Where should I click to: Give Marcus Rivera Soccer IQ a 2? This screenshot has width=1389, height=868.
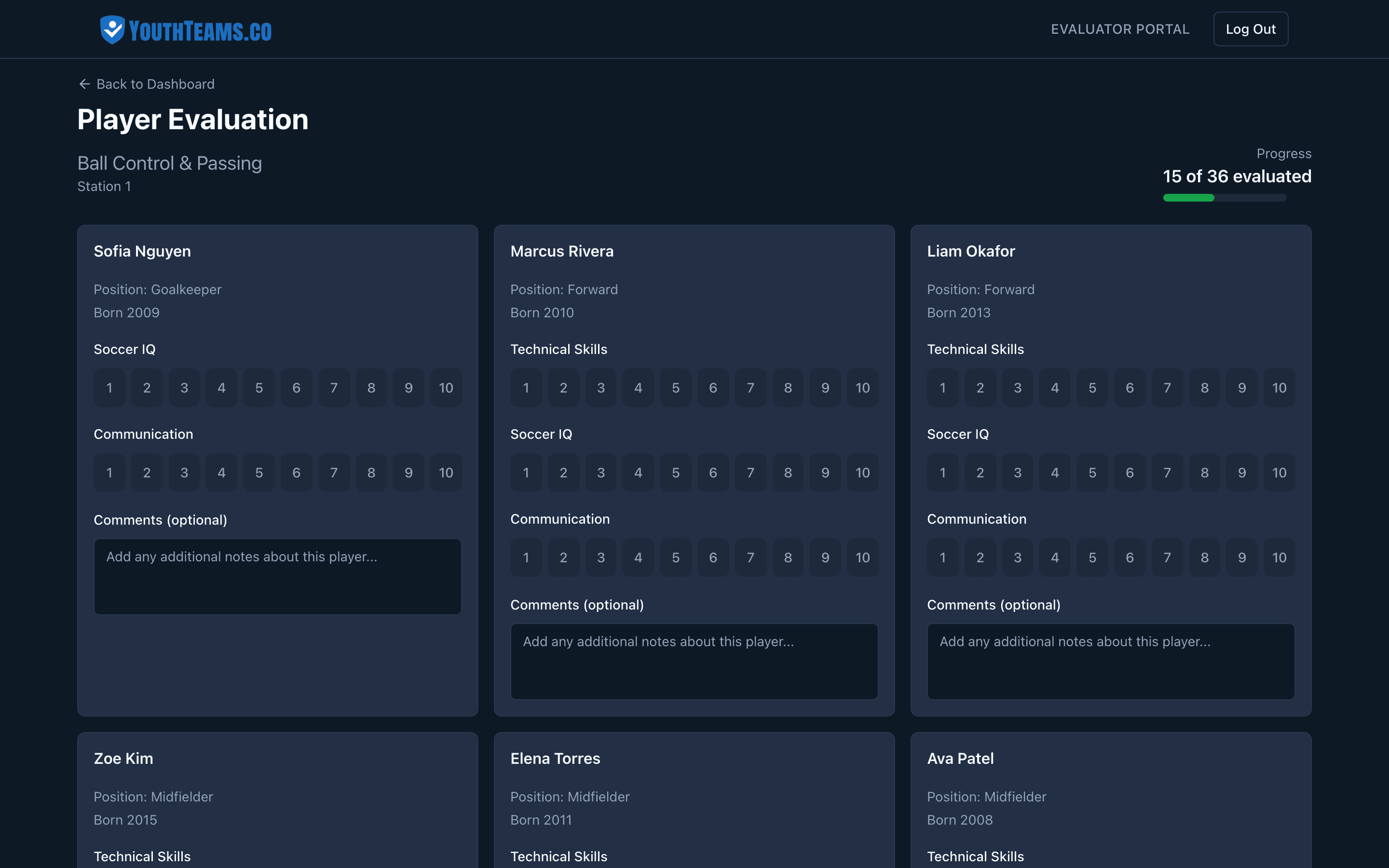click(x=563, y=473)
